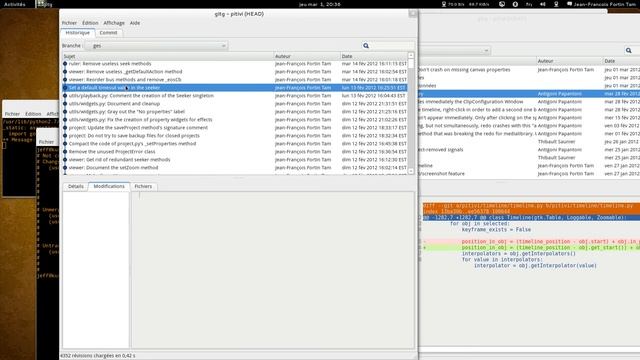Select commit 'utils/widgets.py: Fix the creation of property widgets'
The height and width of the screenshot is (360, 640).
[x=235, y=120]
